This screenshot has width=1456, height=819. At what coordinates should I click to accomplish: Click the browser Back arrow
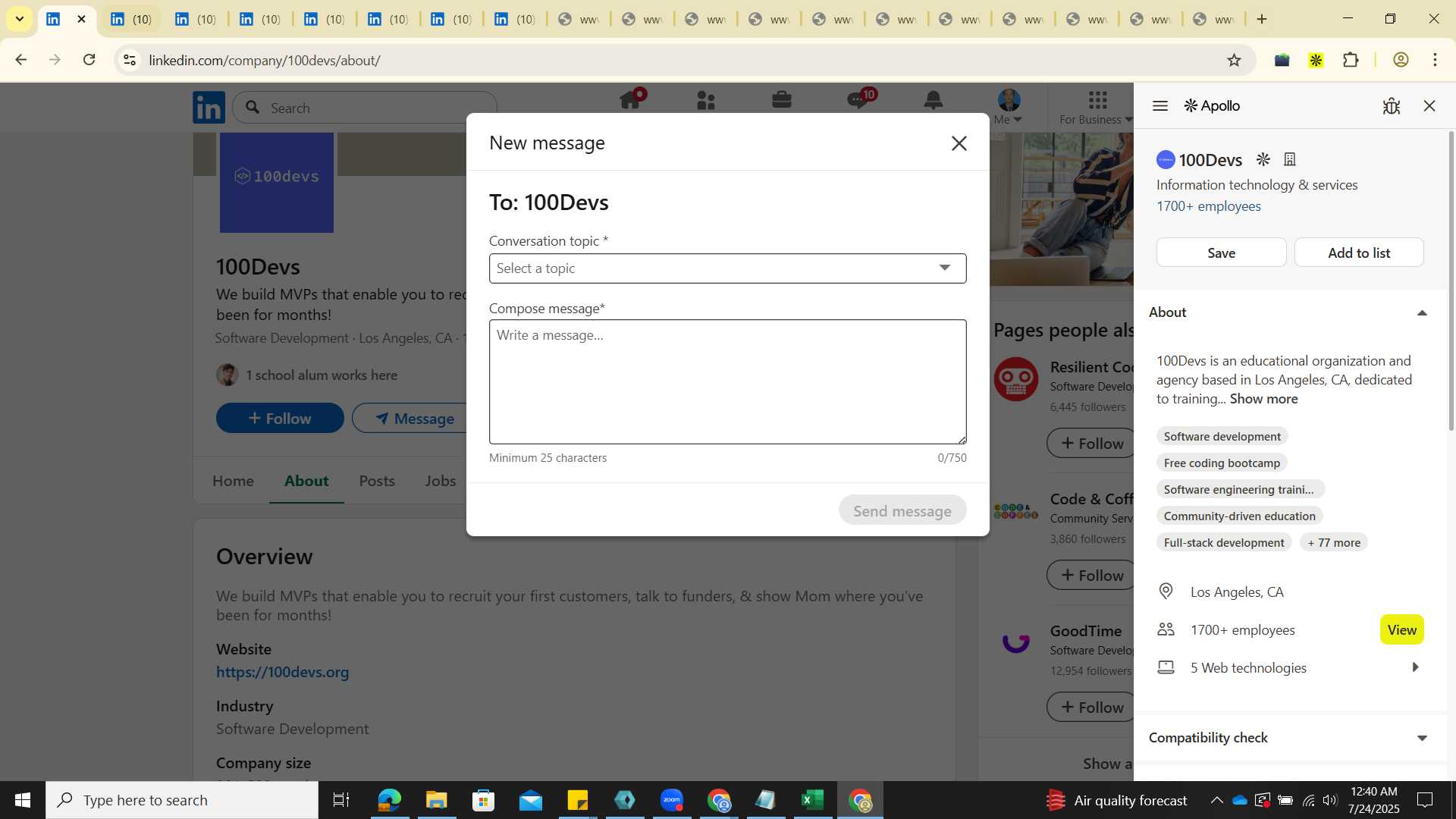(20, 60)
